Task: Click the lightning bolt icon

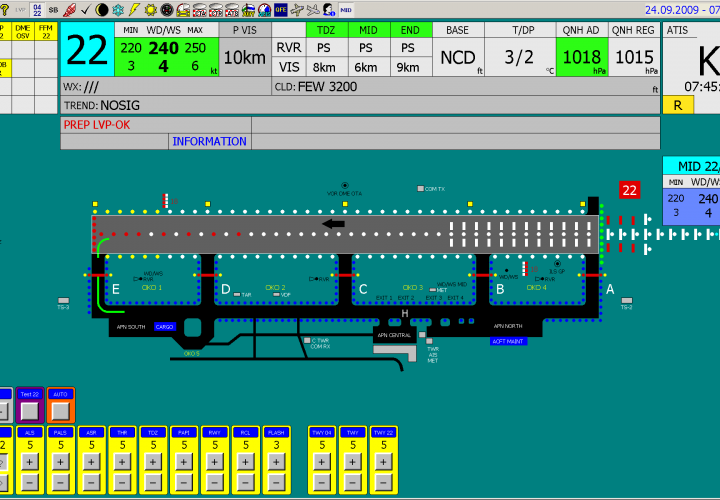Action: (x=134, y=9)
